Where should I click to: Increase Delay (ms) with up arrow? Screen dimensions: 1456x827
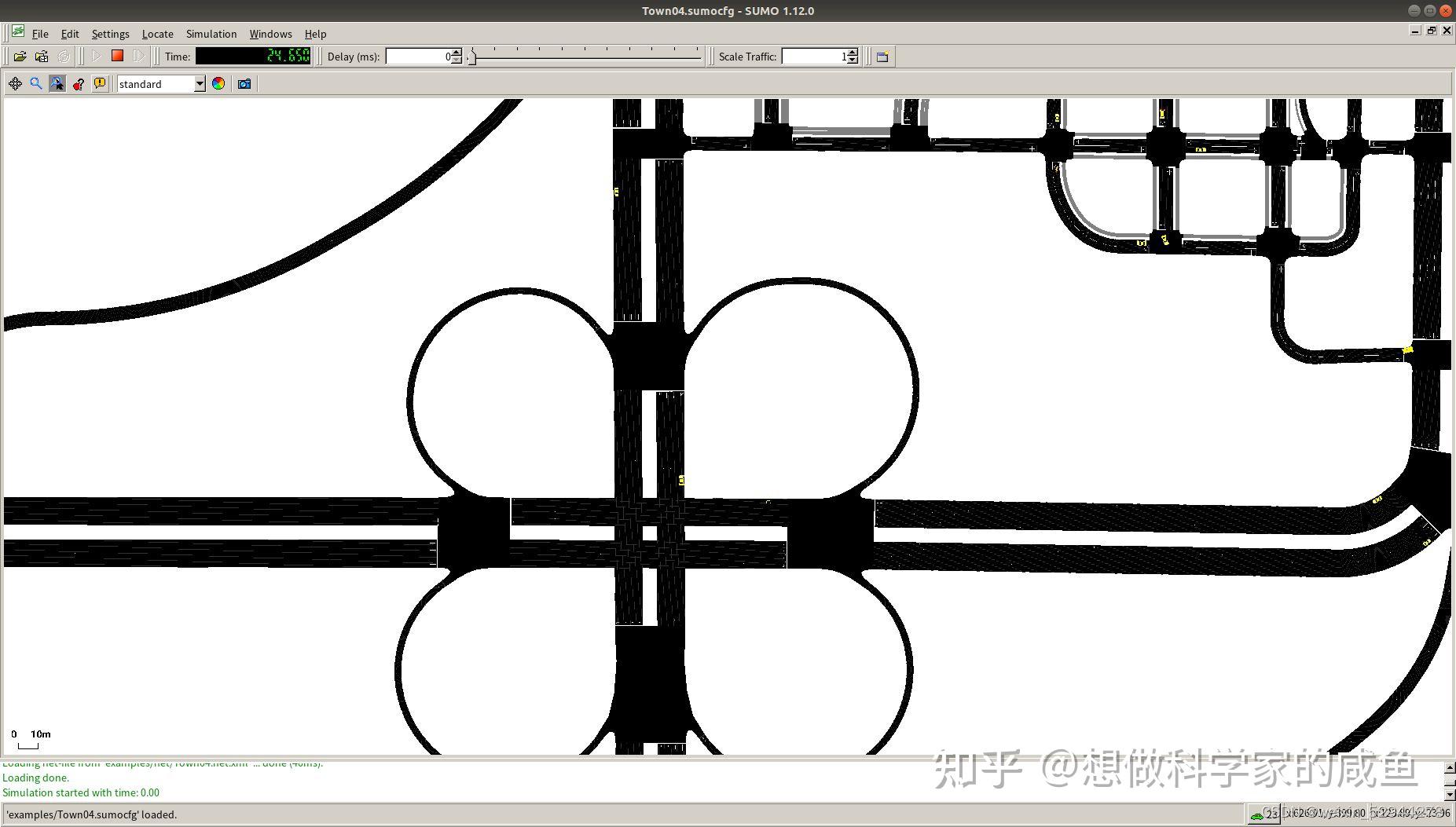click(x=457, y=53)
